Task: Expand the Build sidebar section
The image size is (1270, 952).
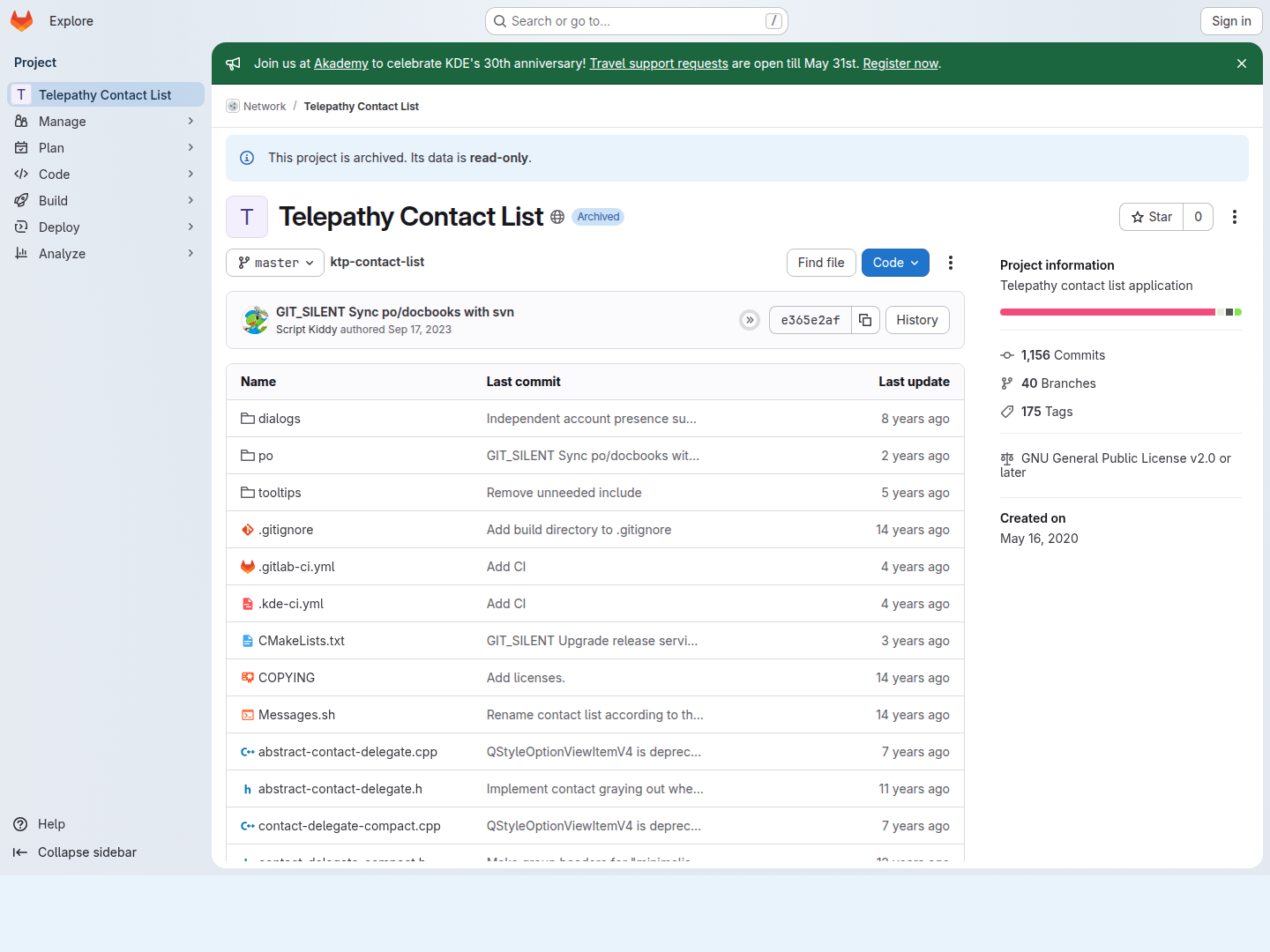Action: tap(106, 201)
